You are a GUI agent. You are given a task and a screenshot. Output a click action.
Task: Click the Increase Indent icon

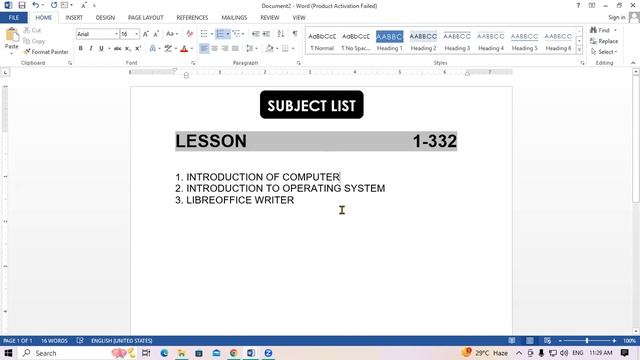(266, 34)
